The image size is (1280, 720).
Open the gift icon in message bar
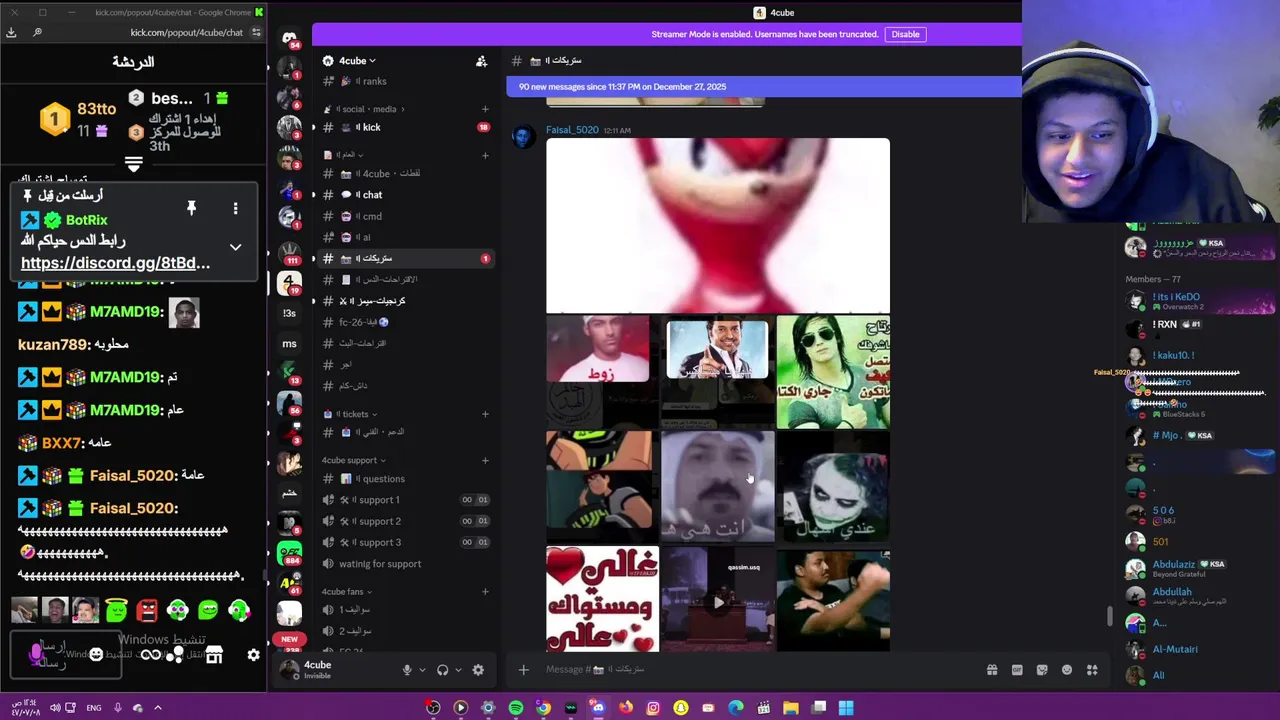click(x=992, y=670)
